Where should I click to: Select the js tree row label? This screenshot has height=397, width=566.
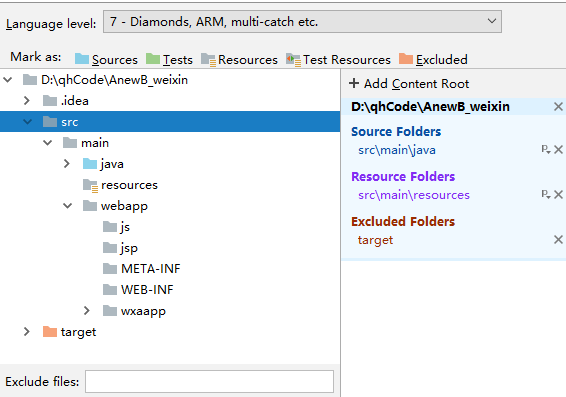coord(125,227)
